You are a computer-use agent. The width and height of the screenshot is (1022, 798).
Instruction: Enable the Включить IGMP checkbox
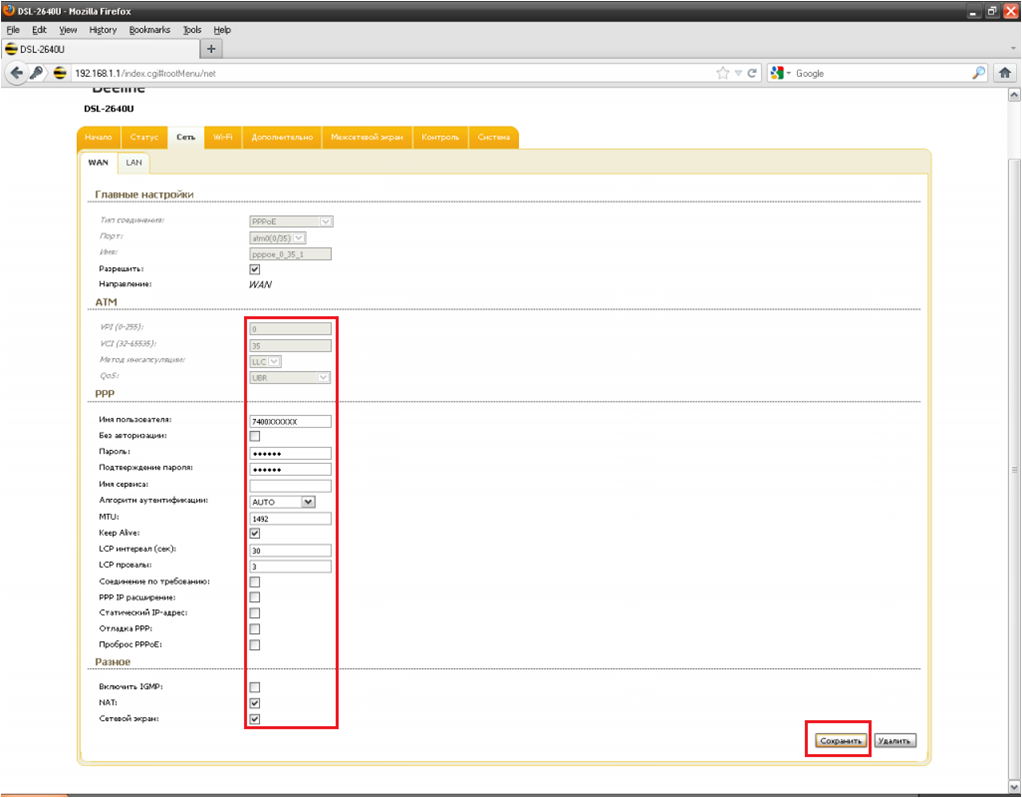coord(254,687)
